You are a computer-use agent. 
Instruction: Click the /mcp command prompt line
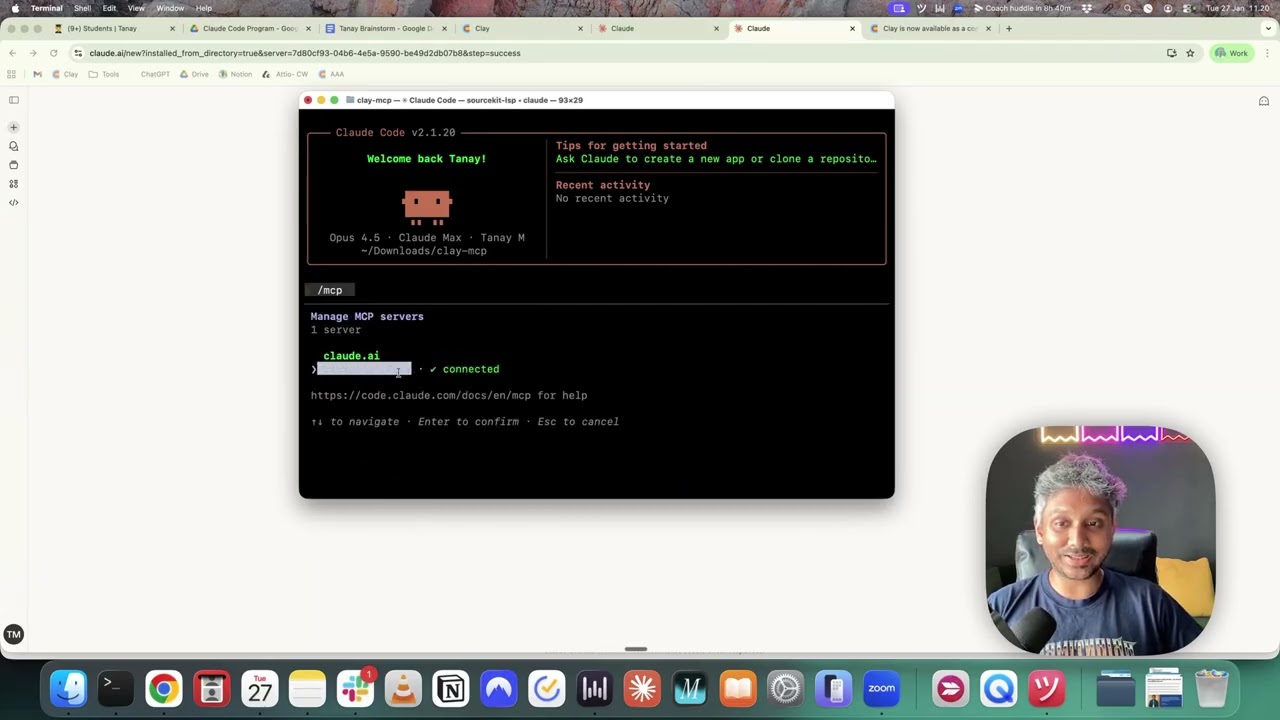330,290
